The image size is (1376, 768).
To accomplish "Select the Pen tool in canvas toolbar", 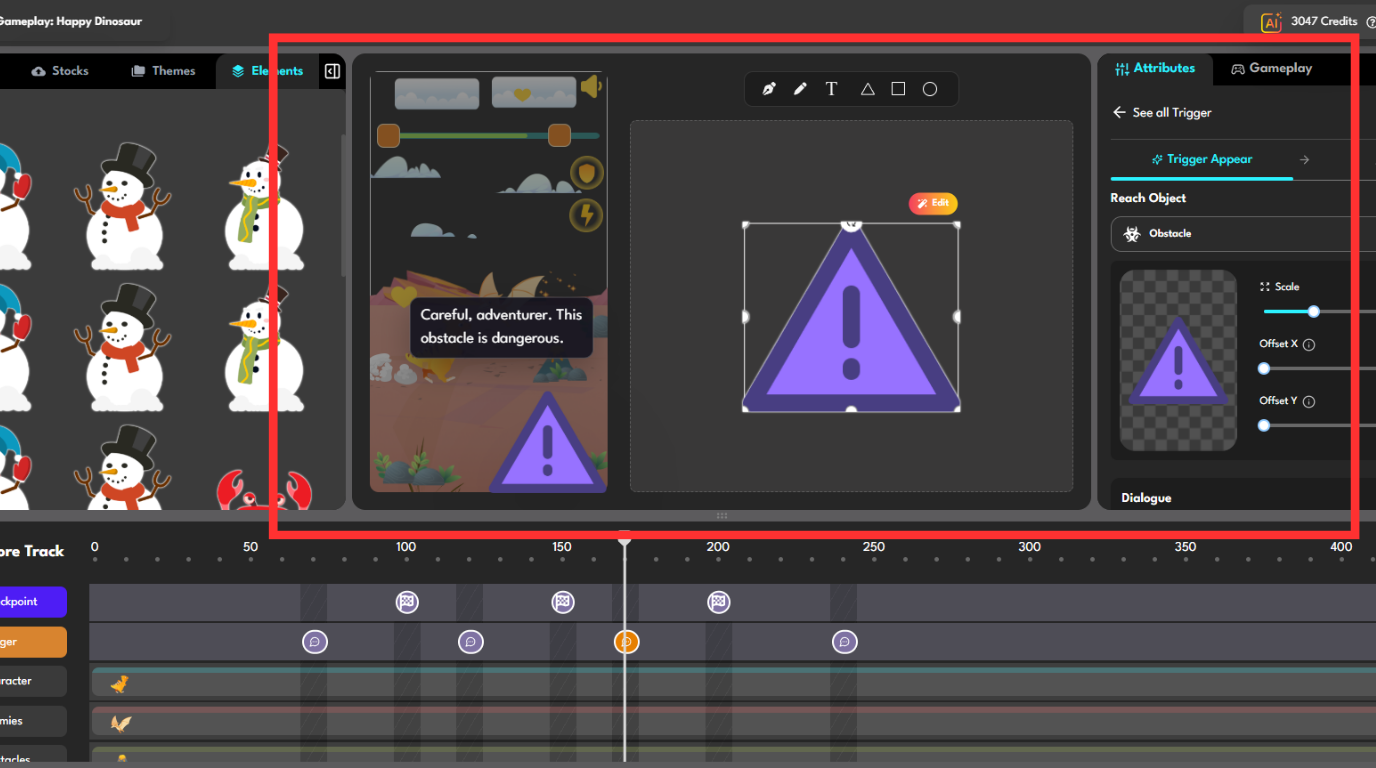I will click(x=768, y=89).
